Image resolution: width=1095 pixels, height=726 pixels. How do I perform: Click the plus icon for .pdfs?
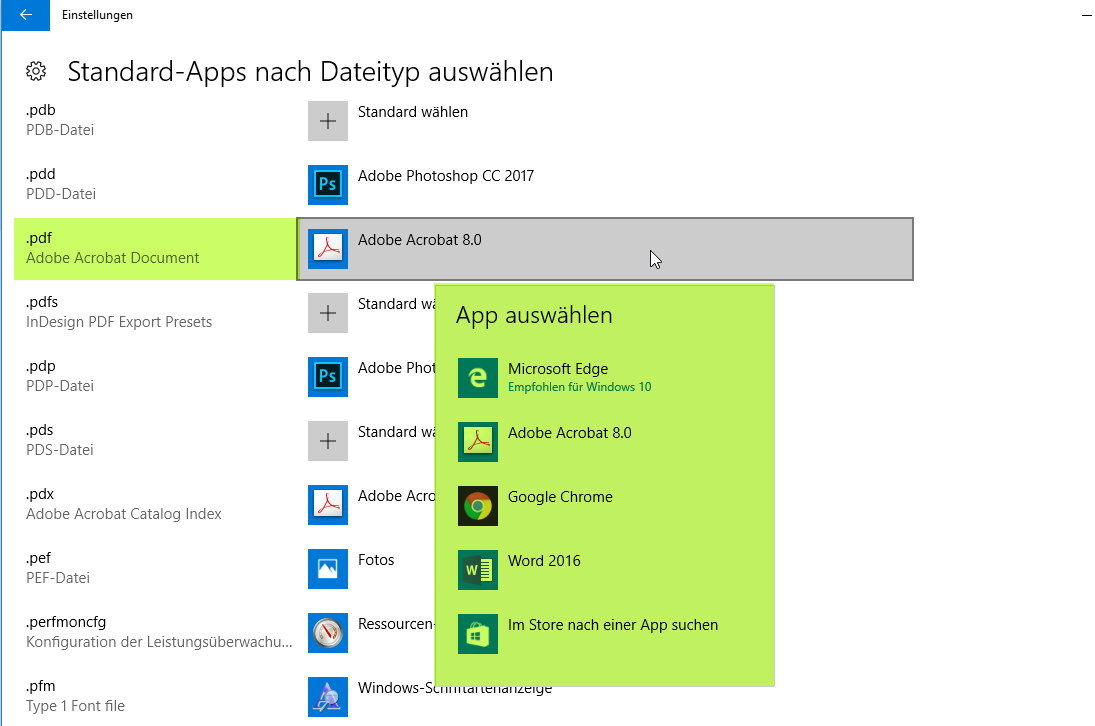pyautogui.click(x=328, y=313)
